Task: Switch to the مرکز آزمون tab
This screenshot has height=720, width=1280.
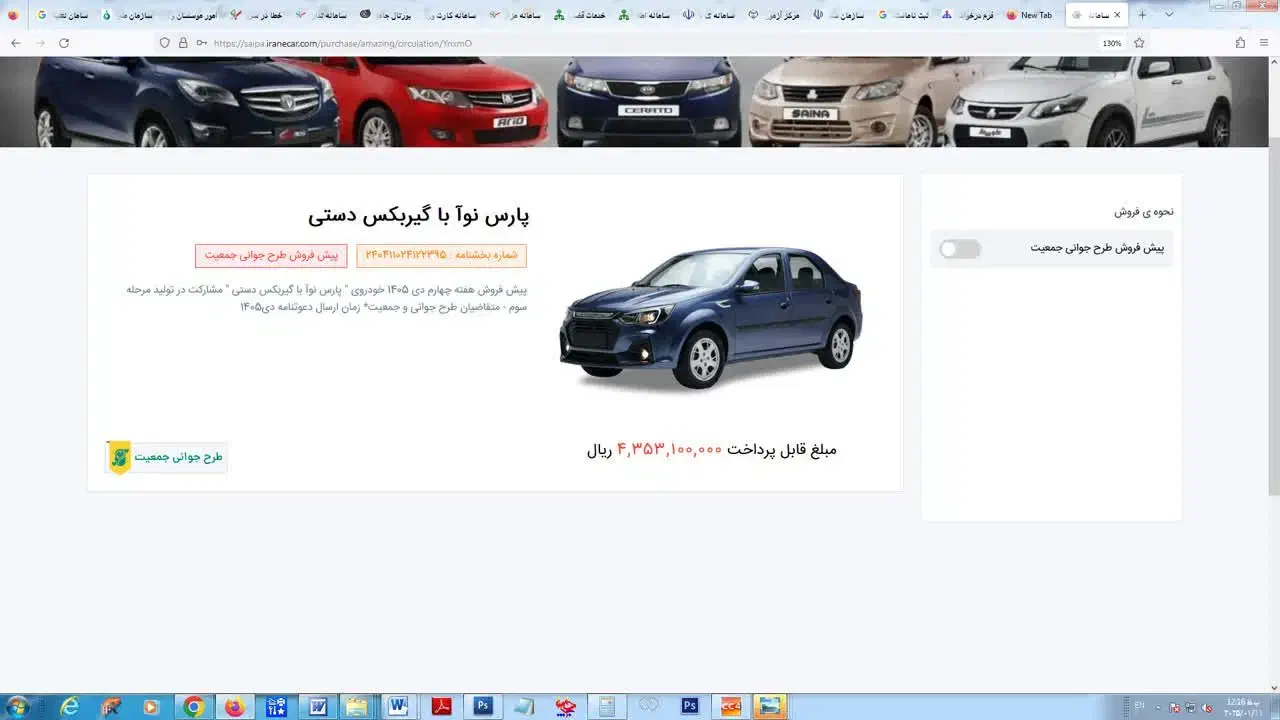Action: (x=774, y=15)
